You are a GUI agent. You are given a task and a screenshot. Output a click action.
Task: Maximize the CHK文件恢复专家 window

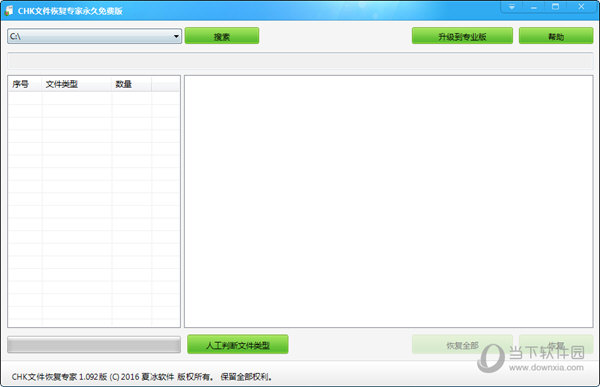pos(556,7)
